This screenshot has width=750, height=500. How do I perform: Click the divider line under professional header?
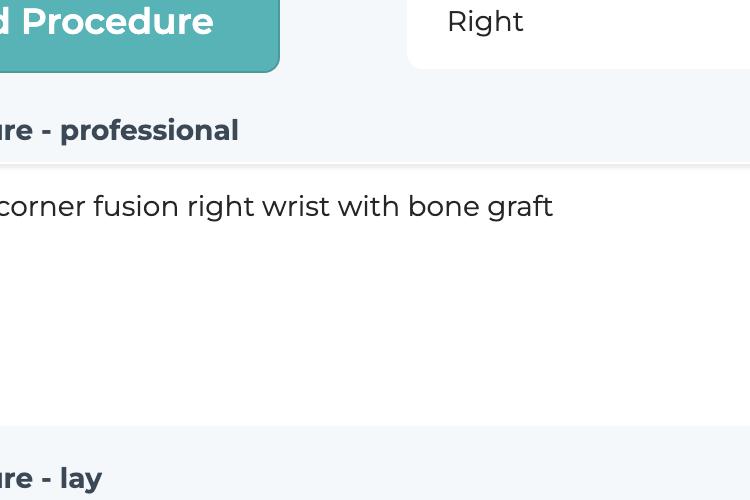[x=375, y=166]
